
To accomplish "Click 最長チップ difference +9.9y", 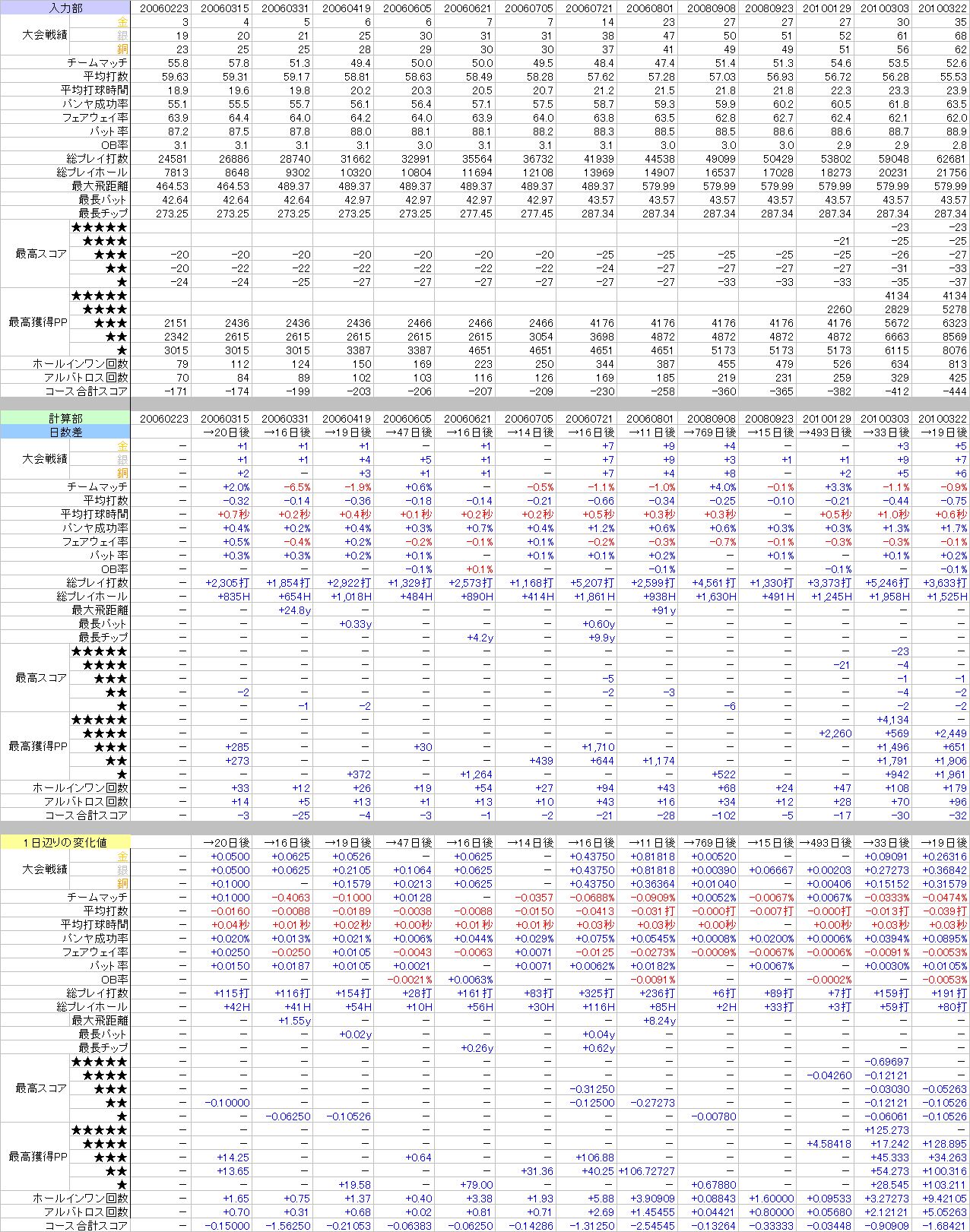I will (601, 638).
